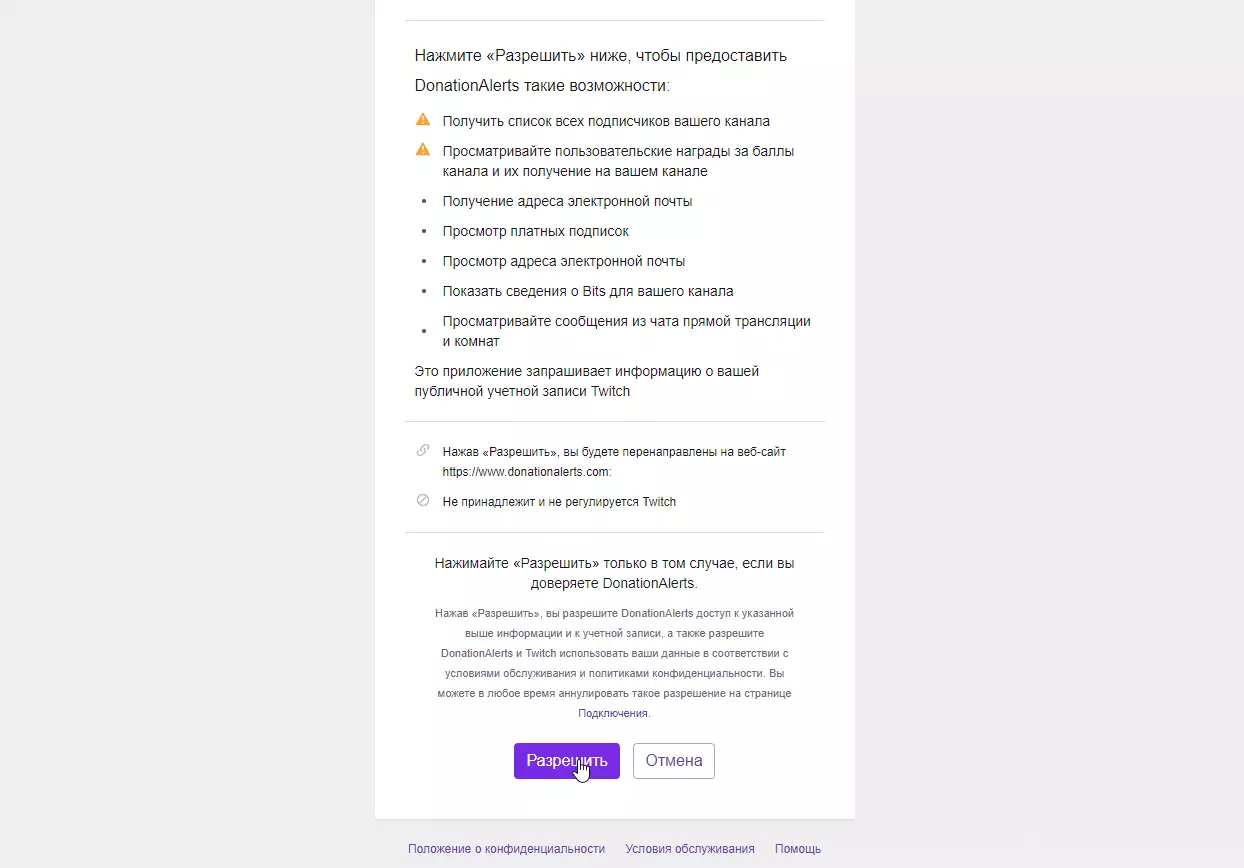This screenshot has height=868, width=1244.
Task: Open the Помощь footer link
Action: point(798,849)
